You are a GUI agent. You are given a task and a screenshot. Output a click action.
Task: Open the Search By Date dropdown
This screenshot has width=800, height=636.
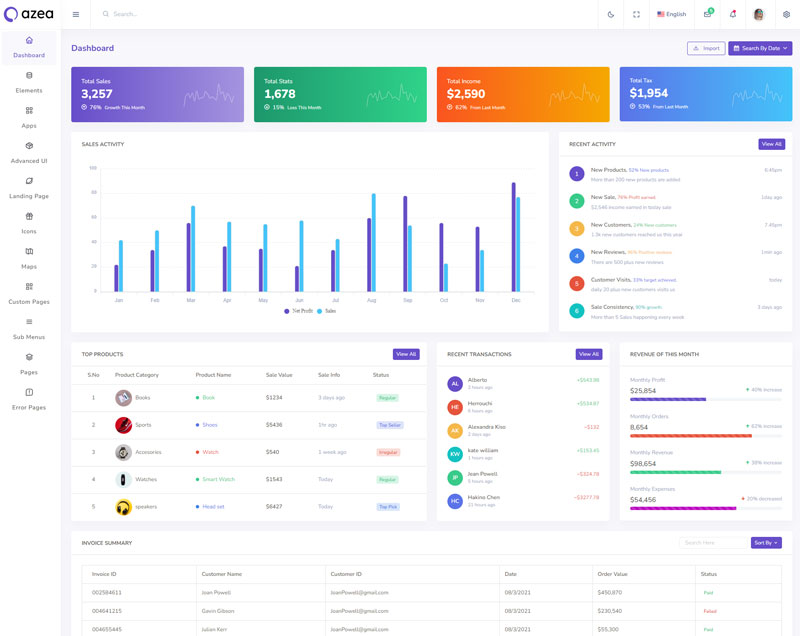pyautogui.click(x=760, y=48)
